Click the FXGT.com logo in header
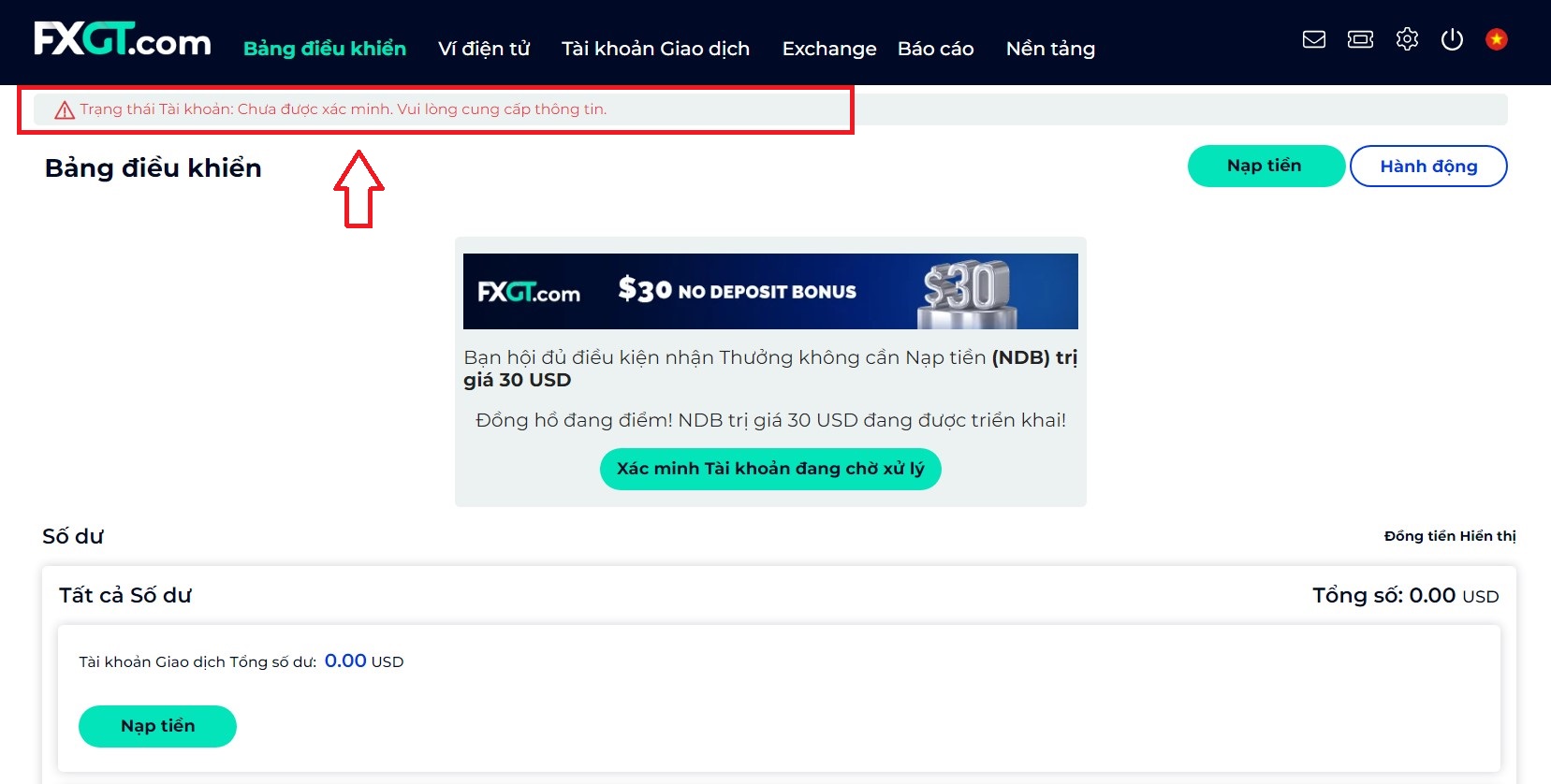1551x784 pixels. (123, 40)
